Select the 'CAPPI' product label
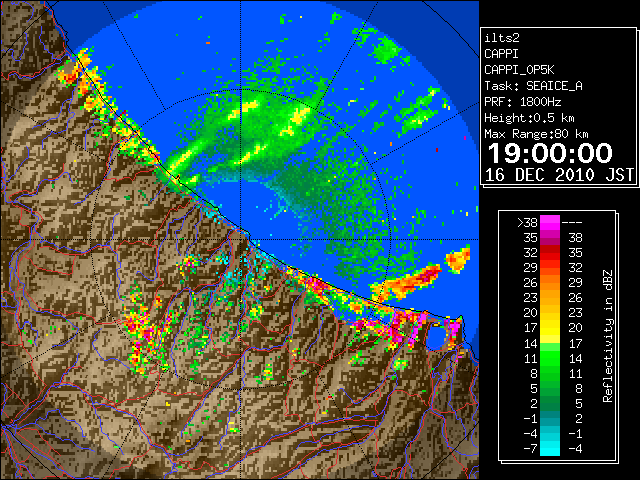The height and width of the screenshot is (480, 640). pyautogui.click(x=501, y=54)
